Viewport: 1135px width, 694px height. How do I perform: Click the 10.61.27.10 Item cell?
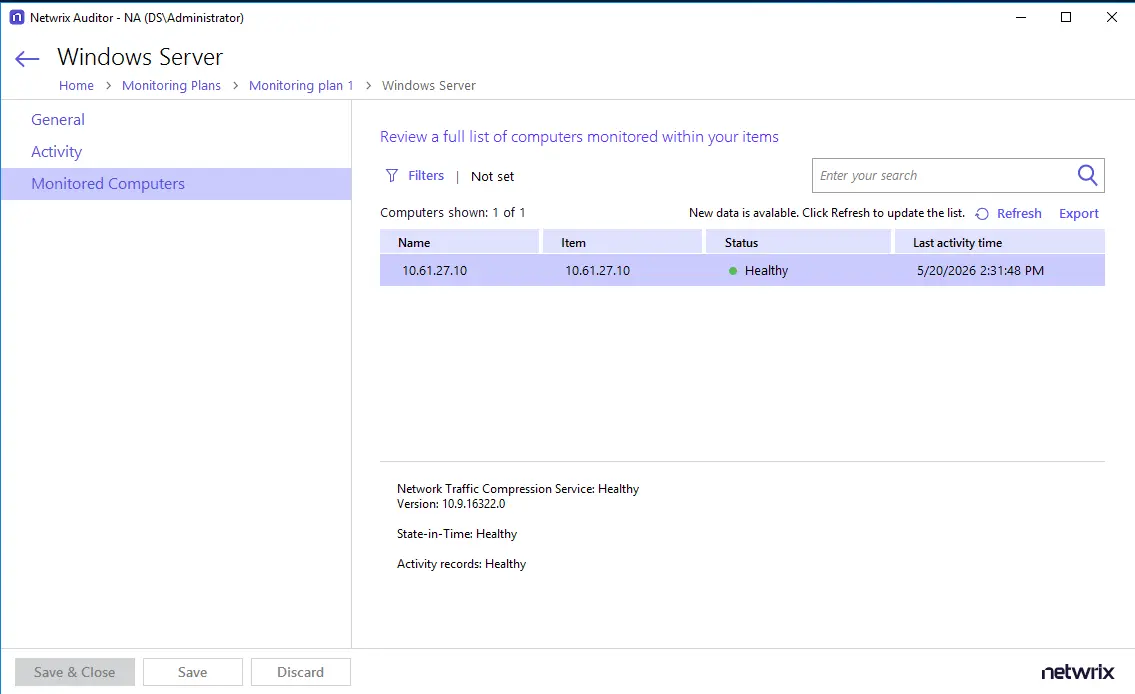[597, 271]
